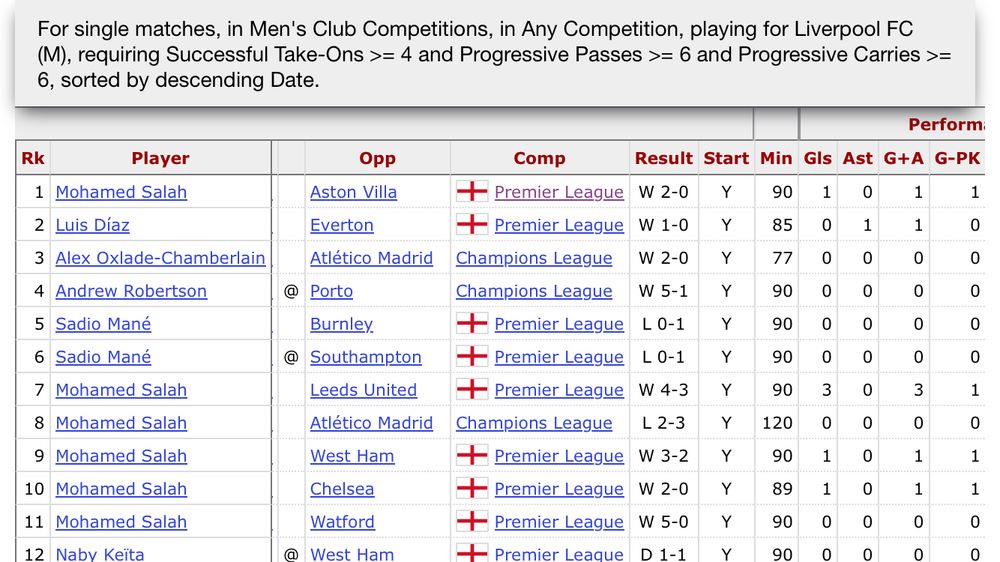Click England flag icon in Burnley row
The image size is (1000, 562).
pyautogui.click(x=472, y=323)
